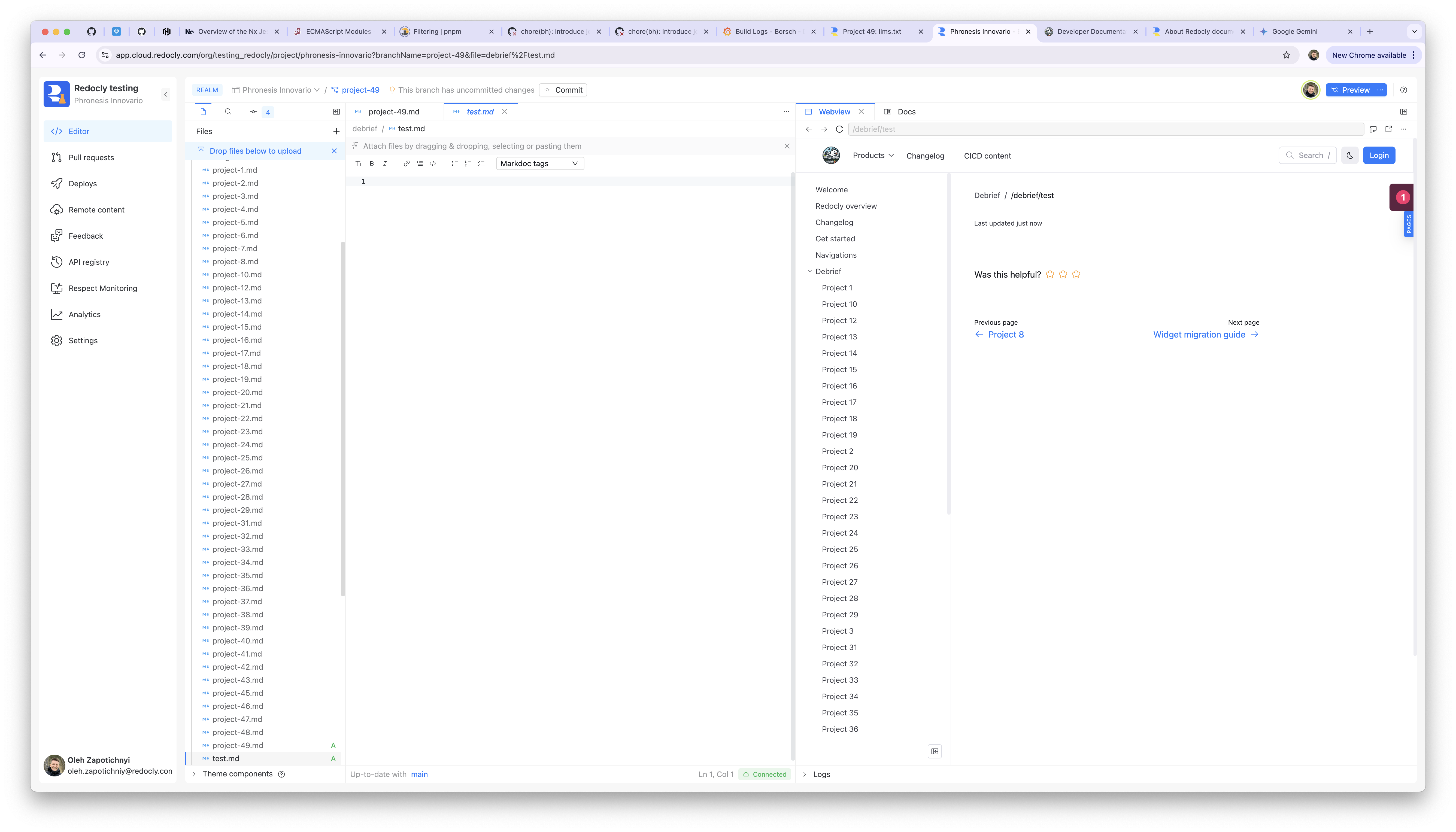Select project-49.md in the file list

[x=266, y=746]
